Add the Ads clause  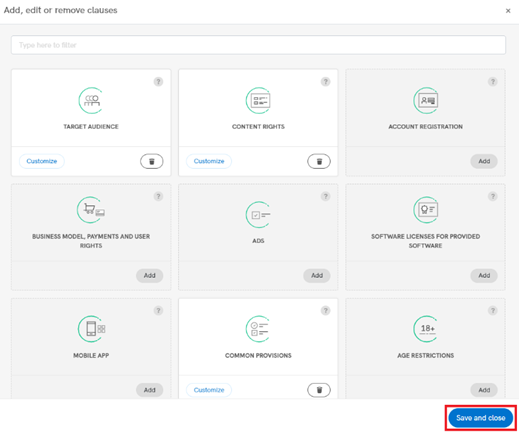tap(317, 276)
